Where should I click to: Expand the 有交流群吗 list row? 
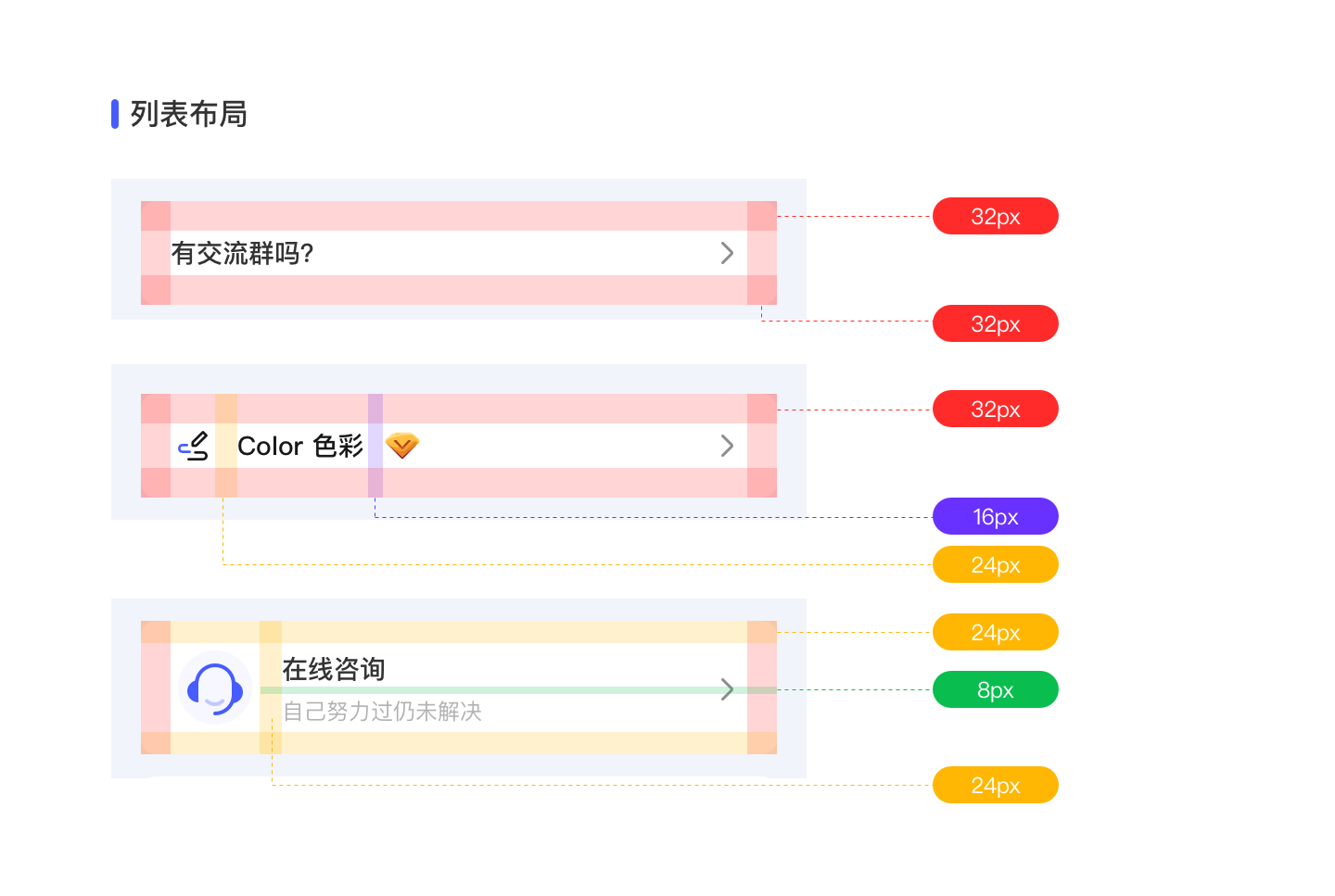point(728,253)
